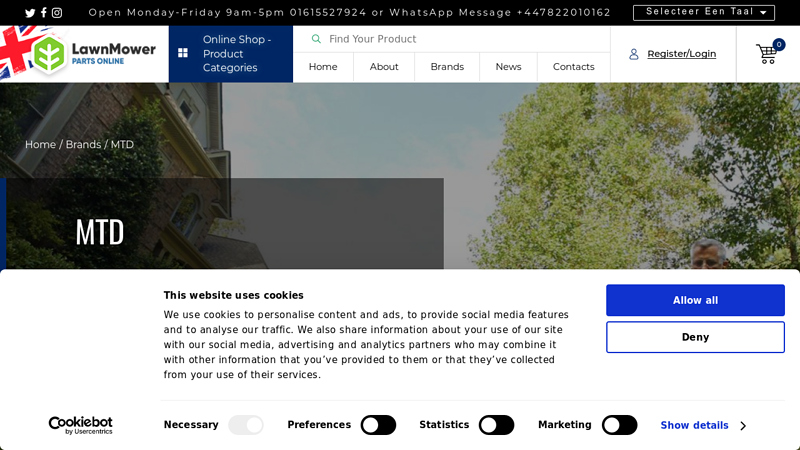The image size is (800, 450).
Task: Click the Find Your Product search field
Action: click(x=460, y=39)
